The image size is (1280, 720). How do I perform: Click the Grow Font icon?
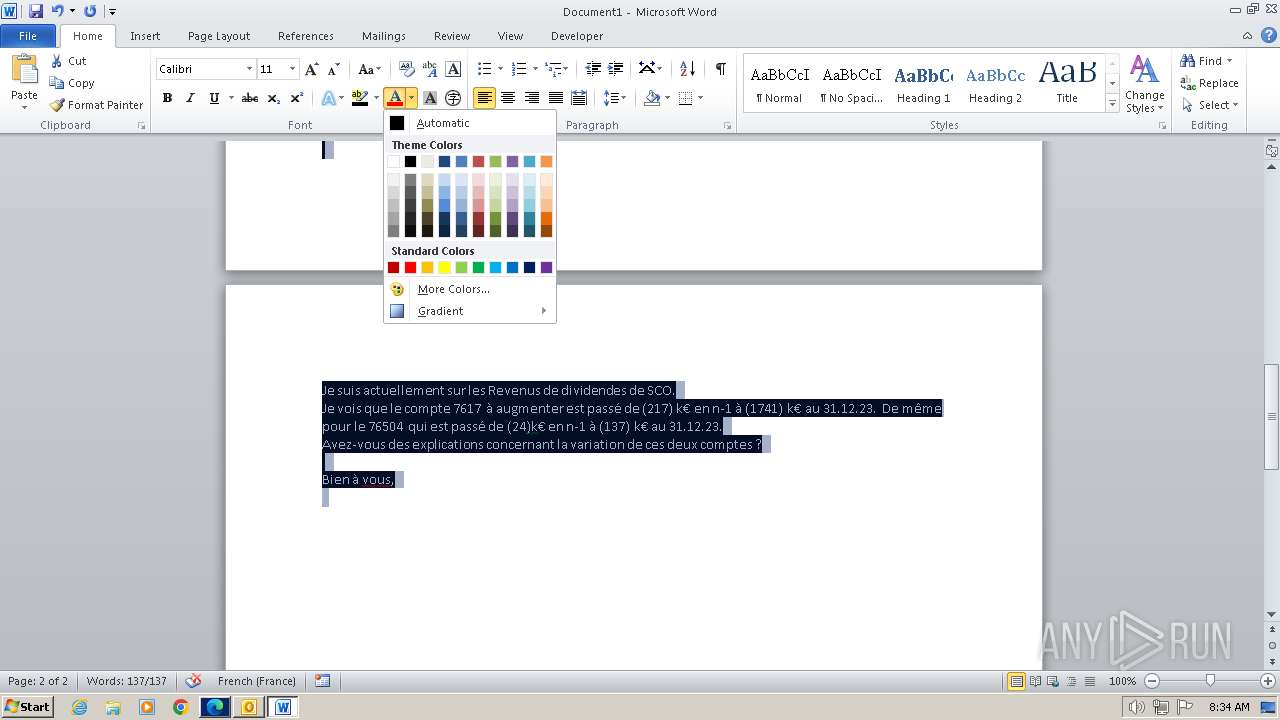click(x=312, y=69)
